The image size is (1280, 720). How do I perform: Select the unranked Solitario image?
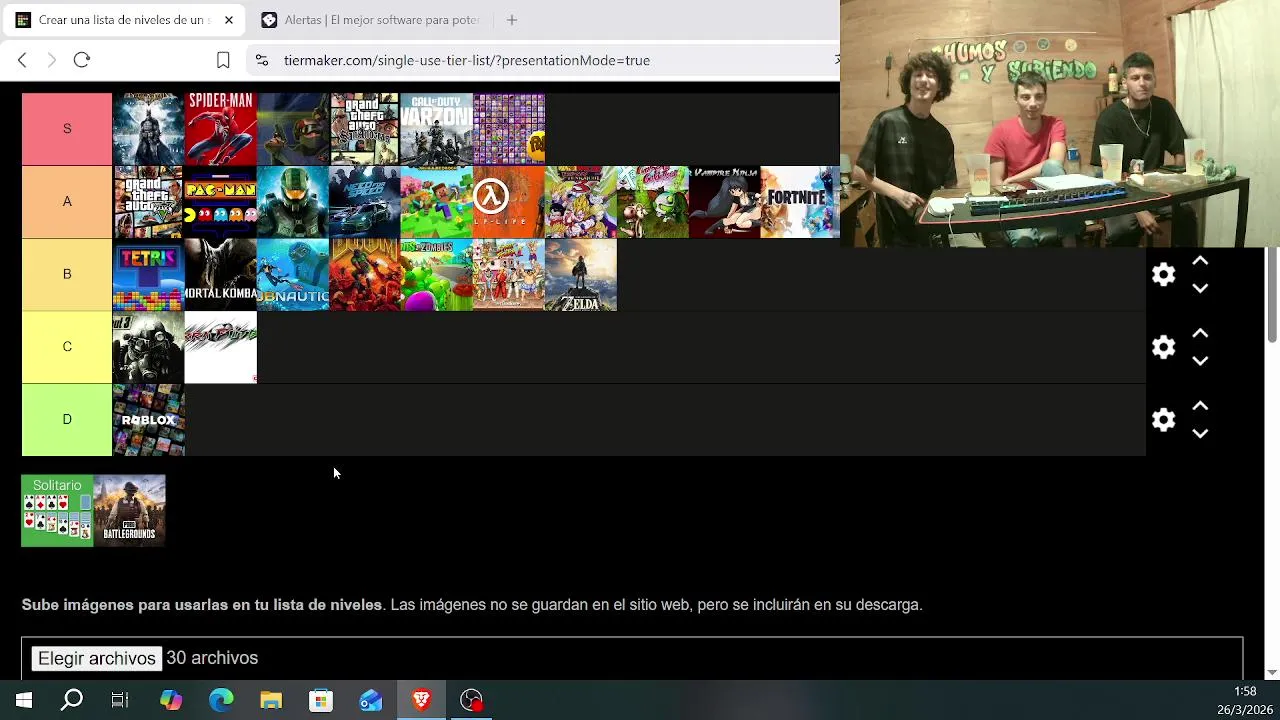[x=57, y=511]
